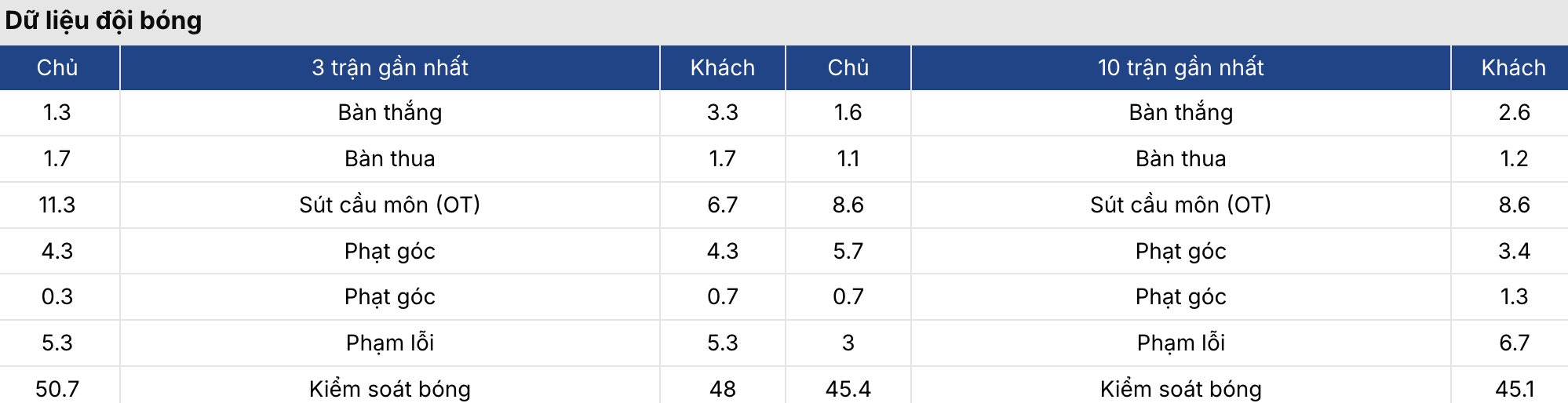Click the 45.1 away possession value
Image resolution: width=1568 pixels, height=403 pixels.
click(1513, 388)
